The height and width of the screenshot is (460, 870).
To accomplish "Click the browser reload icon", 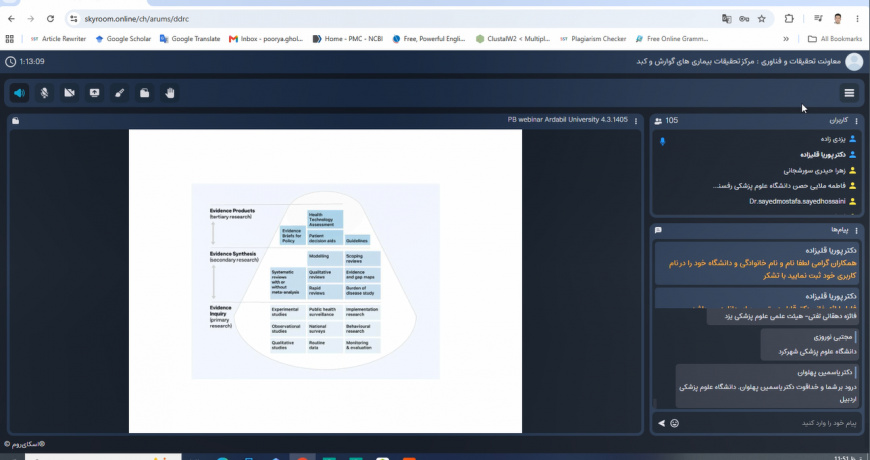I will (50, 19).
